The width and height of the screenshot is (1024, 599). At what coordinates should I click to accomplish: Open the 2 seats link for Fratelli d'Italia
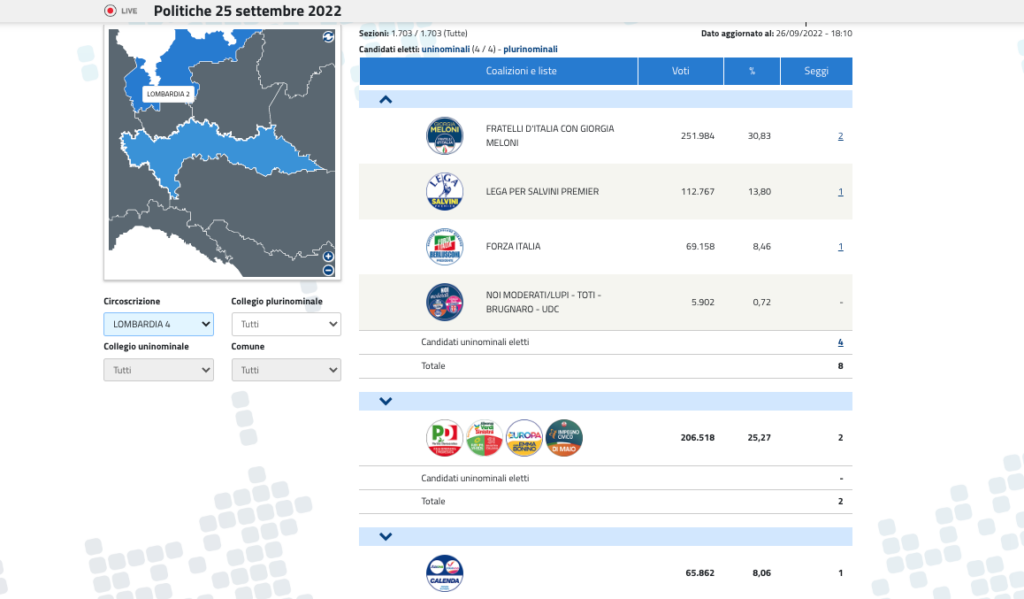pyautogui.click(x=840, y=136)
